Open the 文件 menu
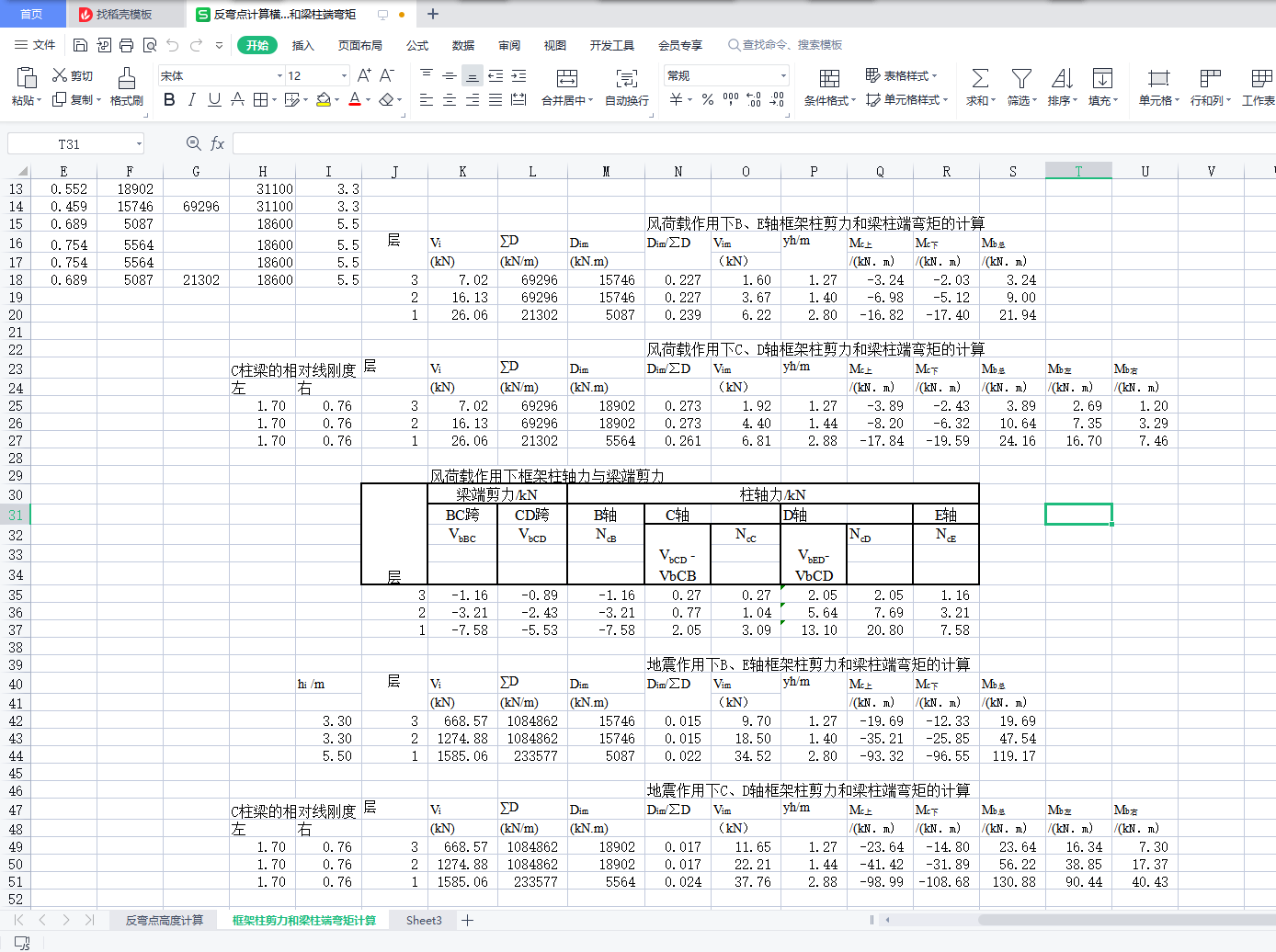This screenshot has height=952, width=1276. pos(35,45)
